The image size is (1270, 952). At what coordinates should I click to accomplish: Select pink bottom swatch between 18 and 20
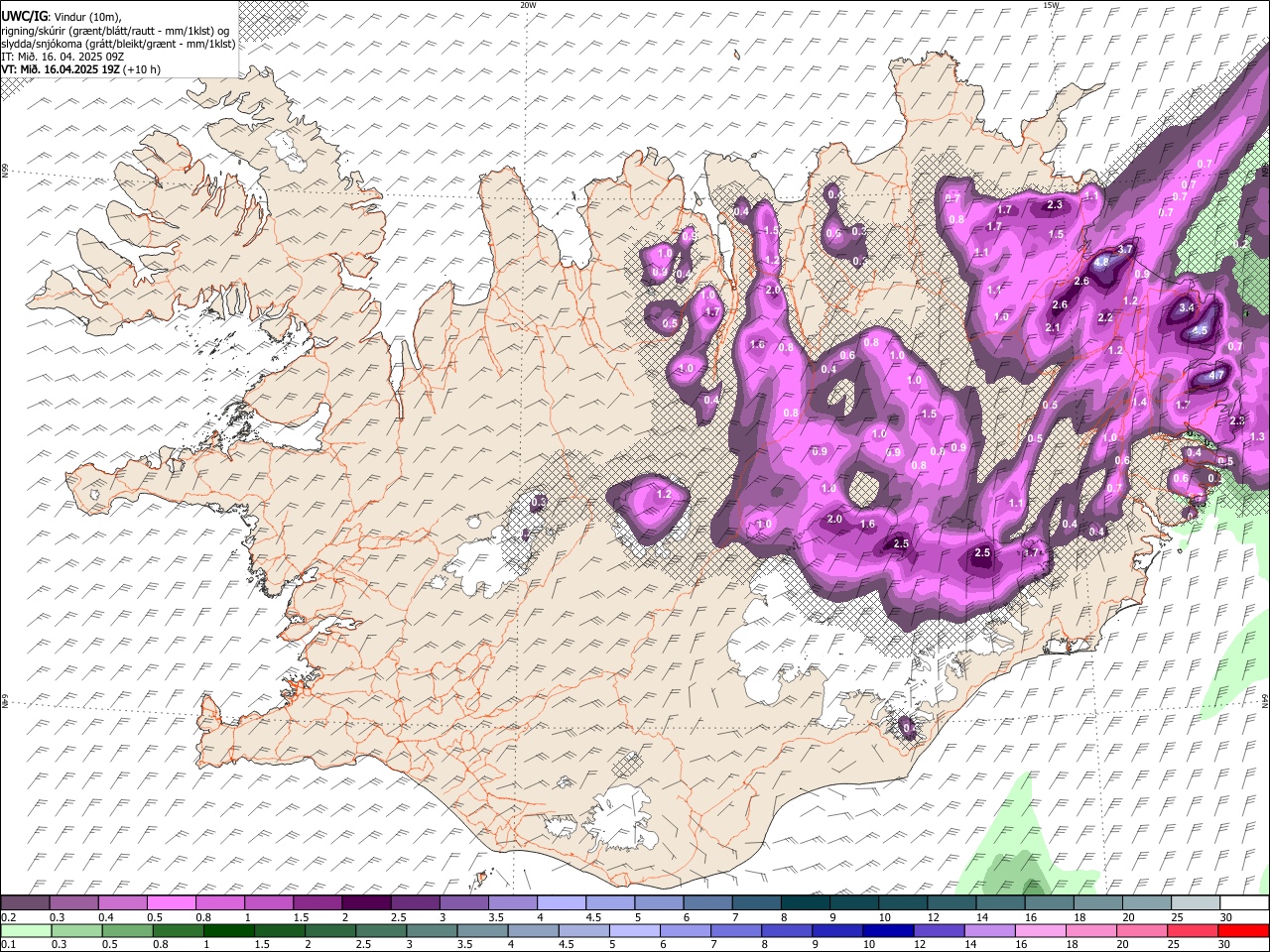(x=1089, y=930)
